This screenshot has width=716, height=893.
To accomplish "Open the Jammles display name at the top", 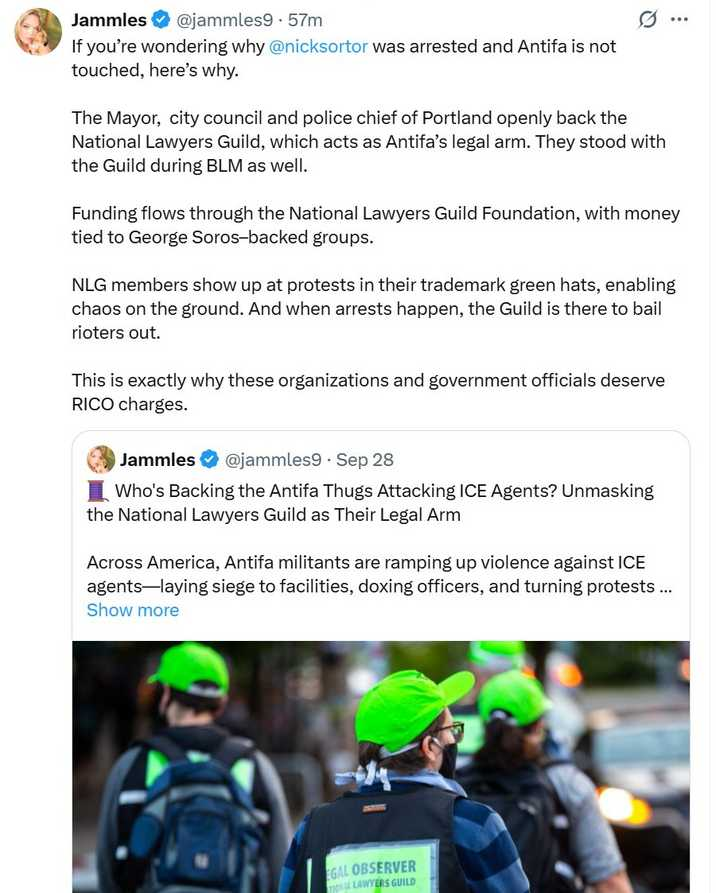I will [x=109, y=19].
